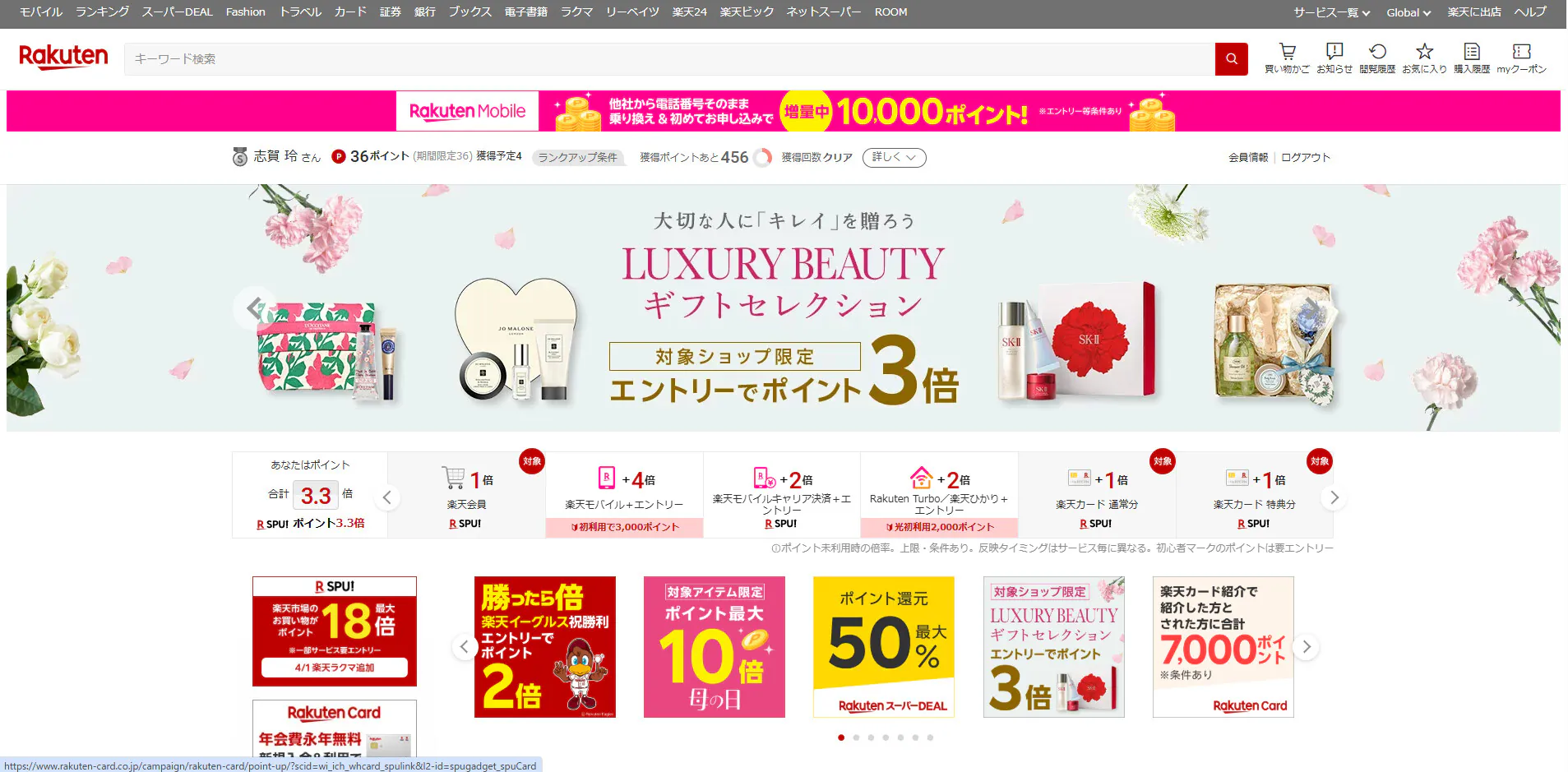Open the モバイル top menu item

(41, 12)
